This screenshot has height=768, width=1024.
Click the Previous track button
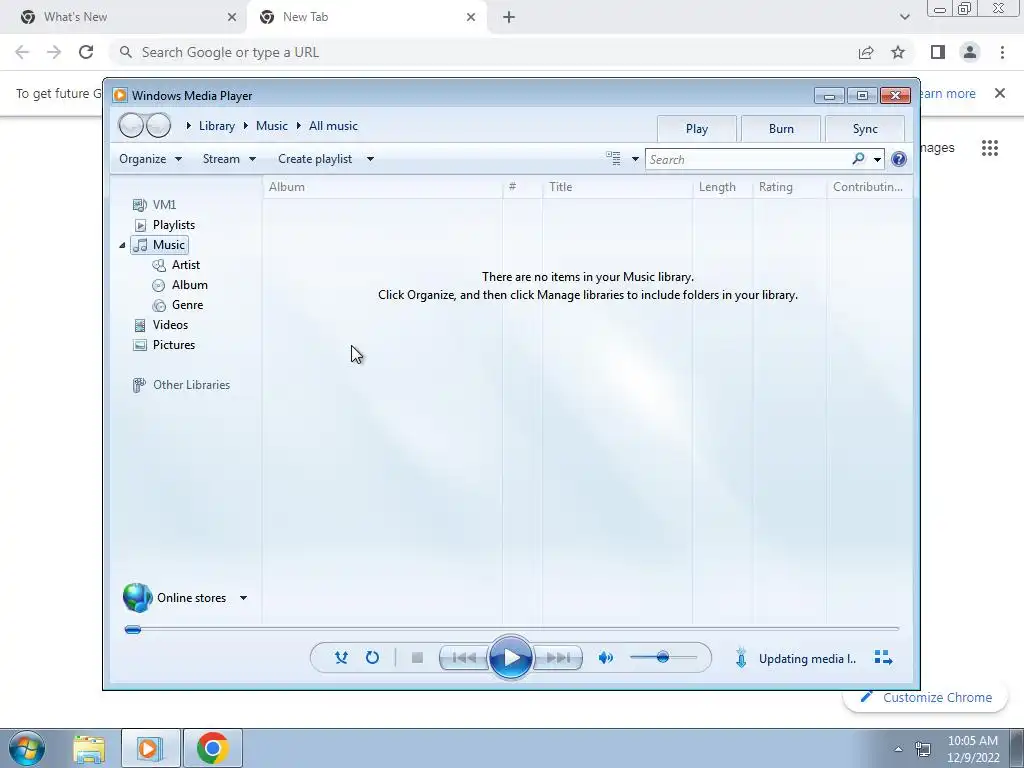tap(464, 658)
